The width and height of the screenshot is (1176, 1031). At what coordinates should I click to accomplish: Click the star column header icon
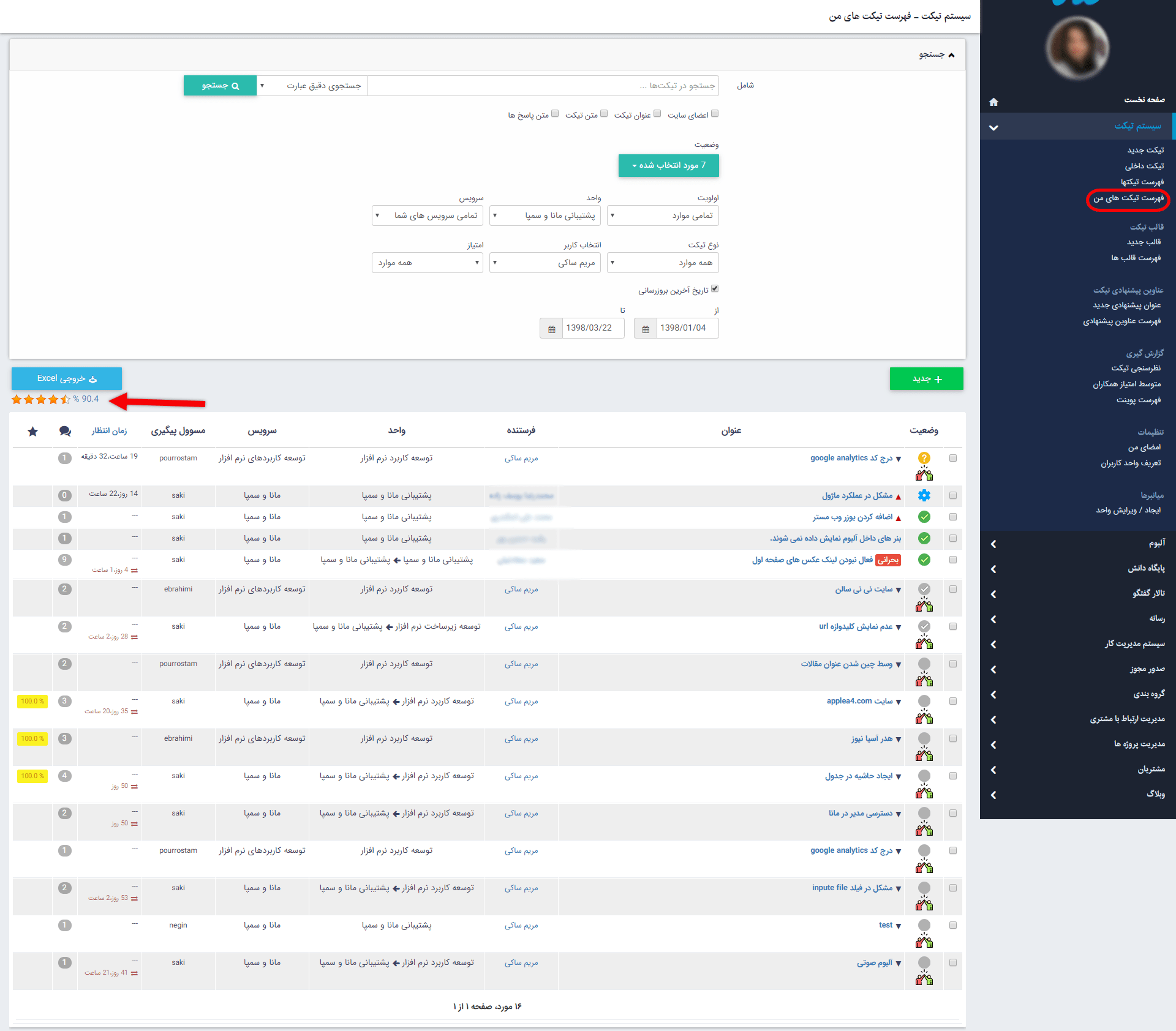[33, 431]
